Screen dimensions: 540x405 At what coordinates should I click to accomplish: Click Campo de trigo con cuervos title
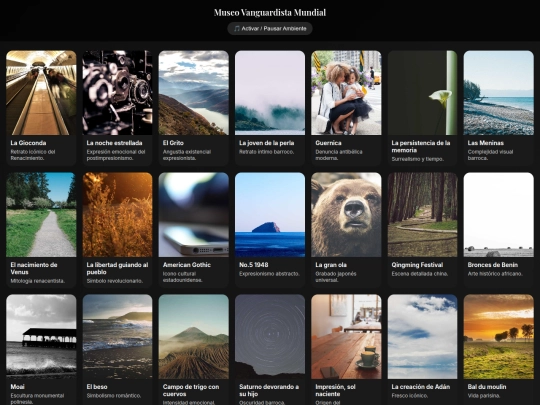(191, 390)
